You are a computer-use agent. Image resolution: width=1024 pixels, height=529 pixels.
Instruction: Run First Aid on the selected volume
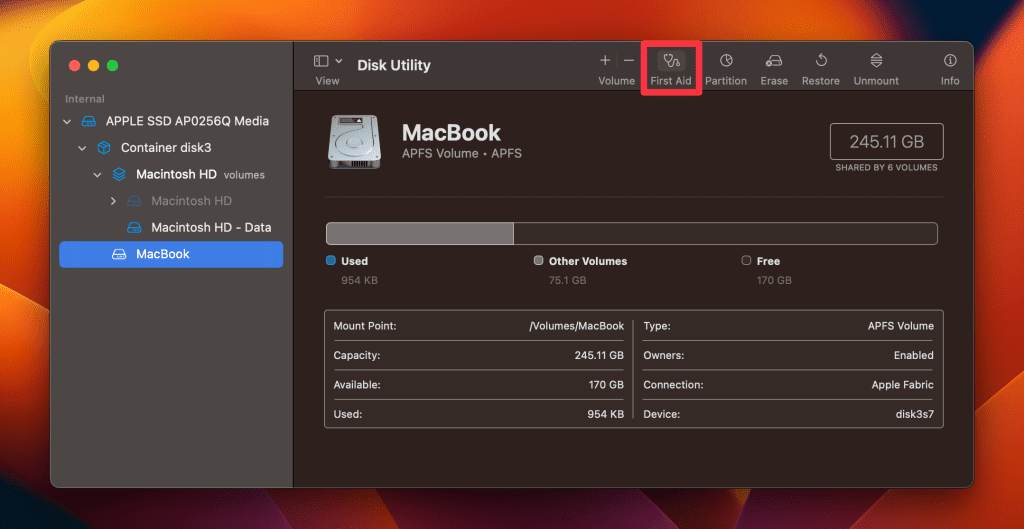coord(671,61)
